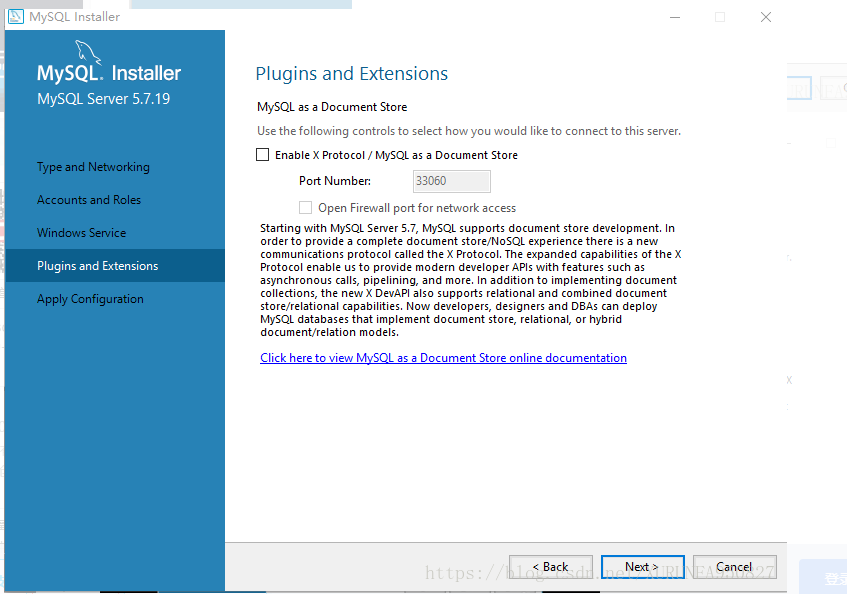Open the Document Store online documentation link

[x=443, y=358]
